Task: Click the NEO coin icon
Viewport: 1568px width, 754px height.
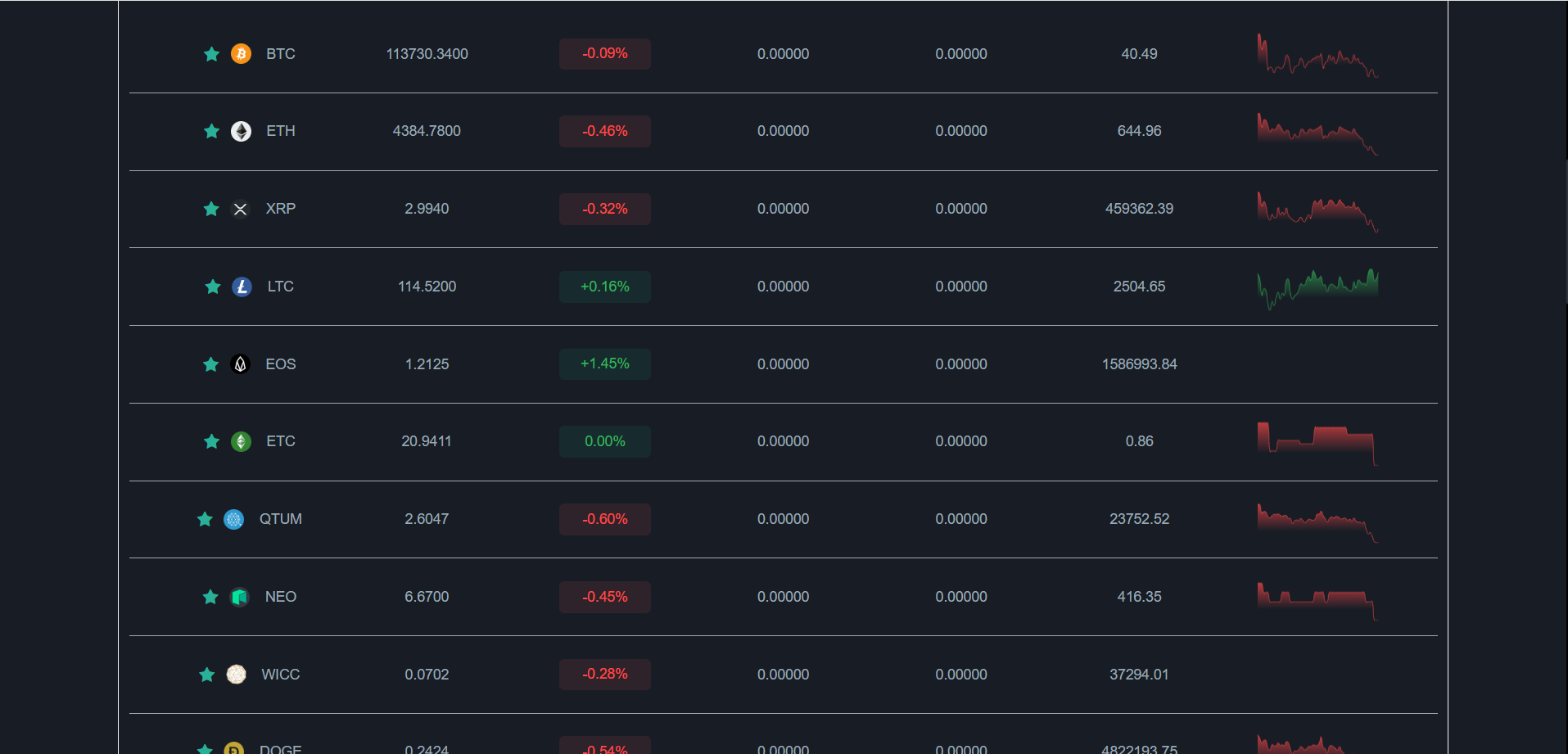Action: 239,597
